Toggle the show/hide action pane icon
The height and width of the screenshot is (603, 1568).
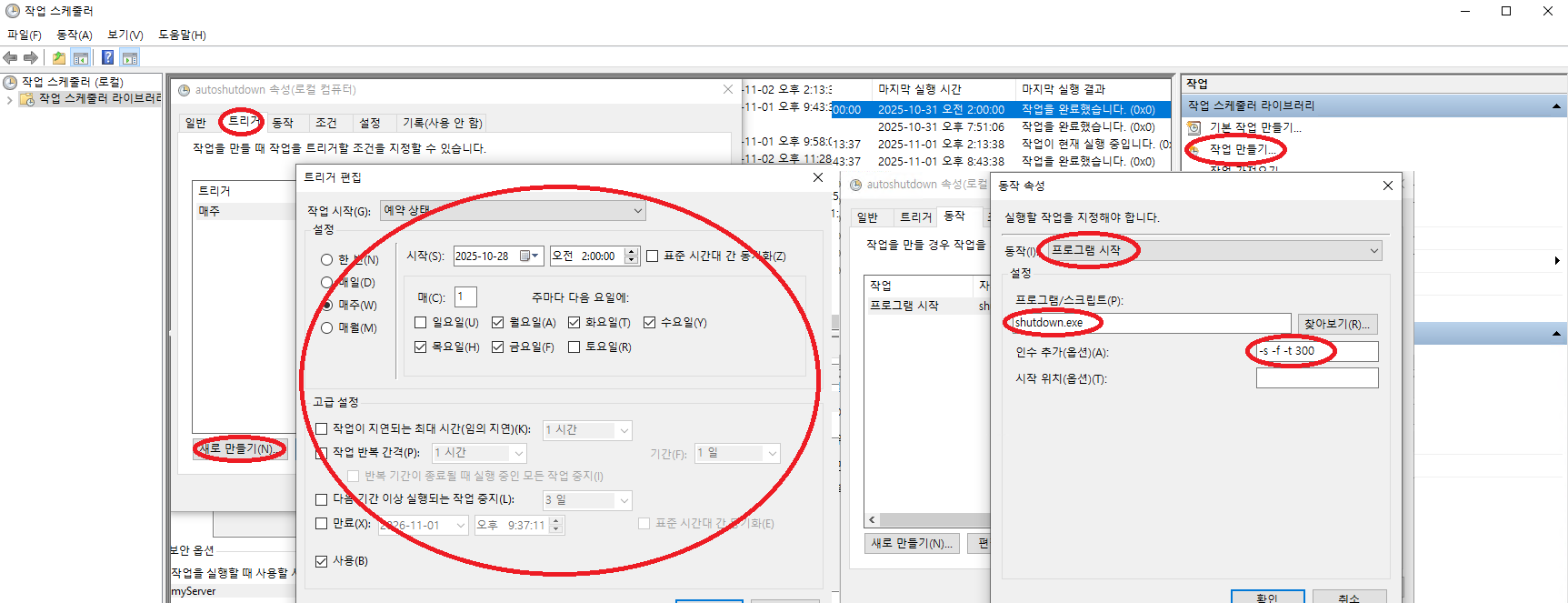click(x=130, y=58)
